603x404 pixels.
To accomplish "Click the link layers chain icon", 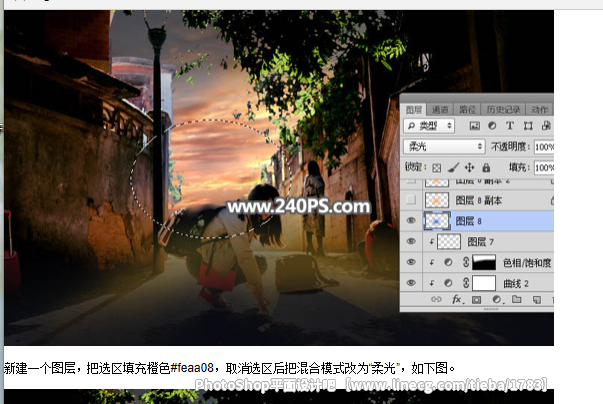I will coord(436,299).
